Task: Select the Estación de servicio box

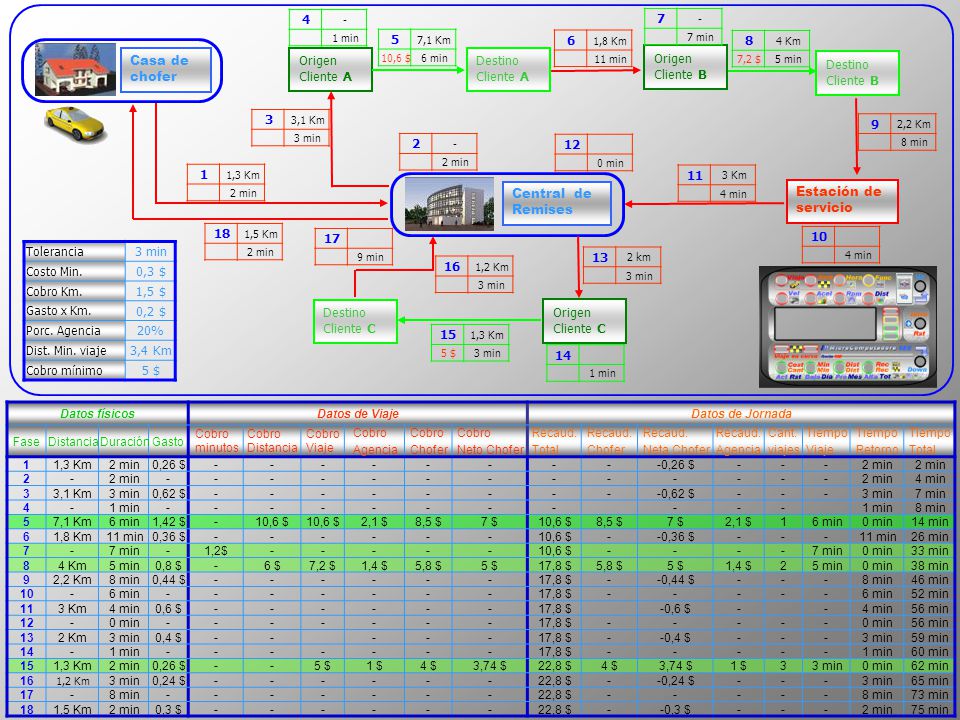Action: (x=842, y=201)
